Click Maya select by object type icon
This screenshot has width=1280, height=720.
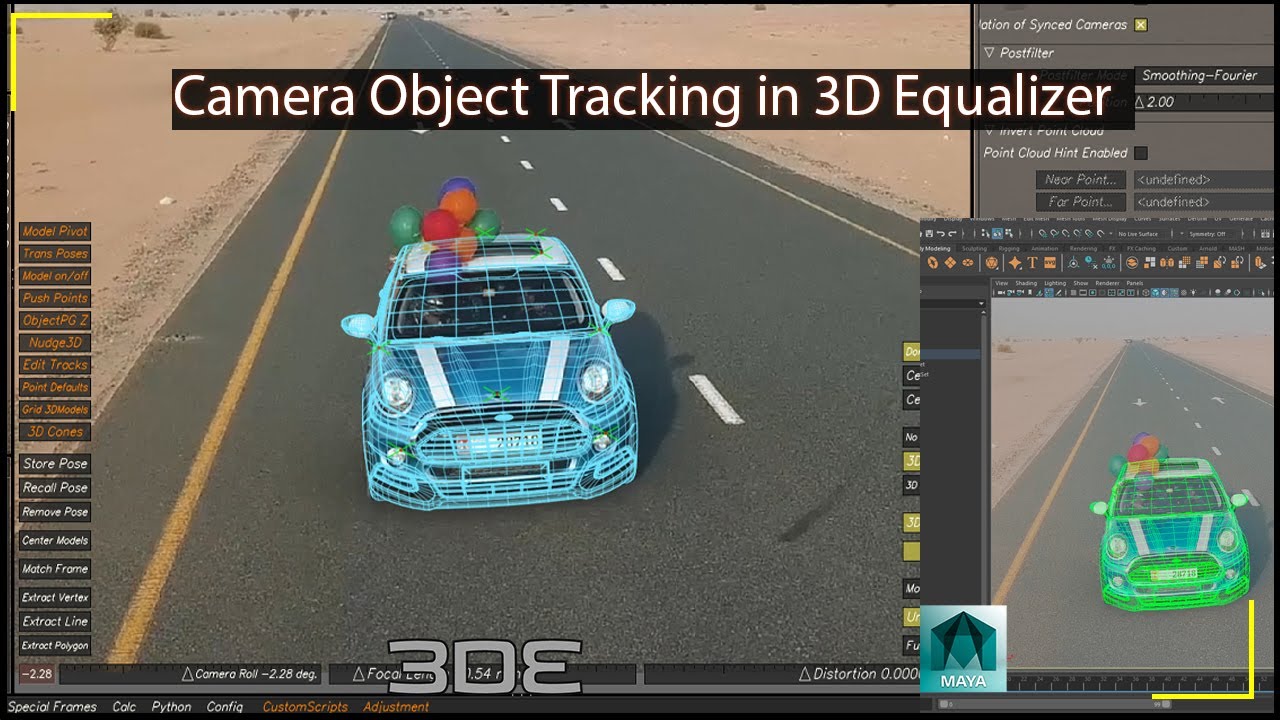(x=998, y=234)
